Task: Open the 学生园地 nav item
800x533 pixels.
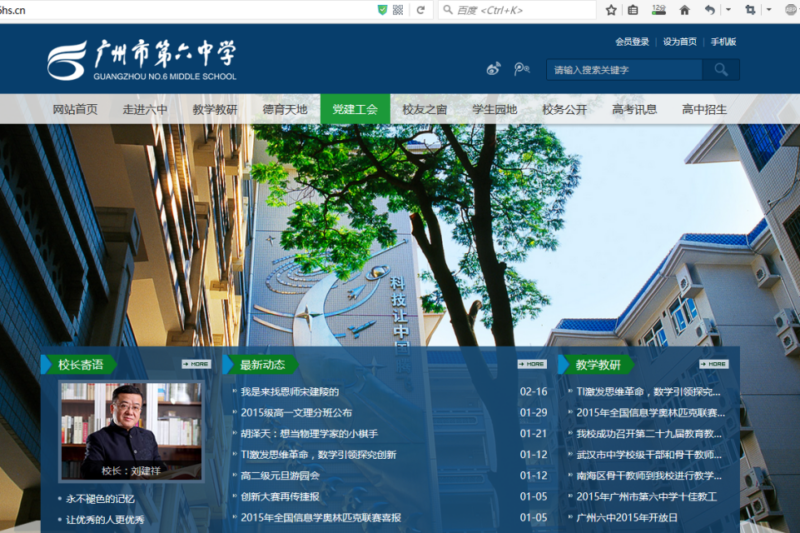Action: (494, 109)
